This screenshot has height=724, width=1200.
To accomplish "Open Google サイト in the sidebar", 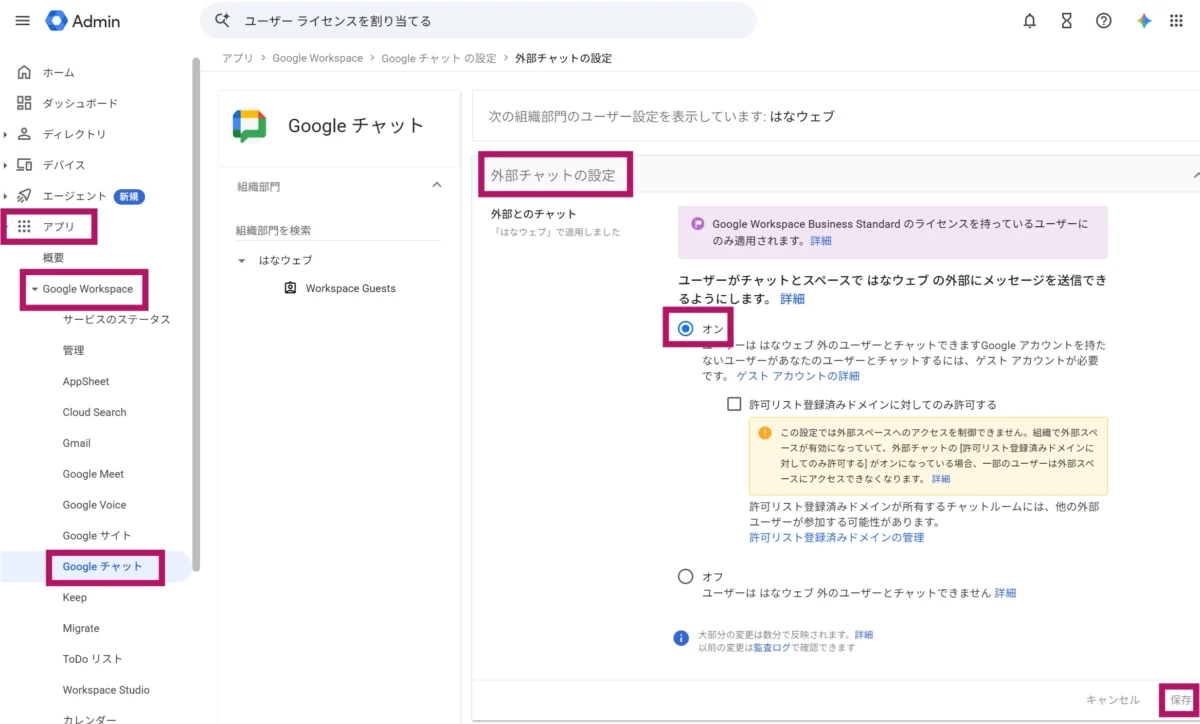I will pos(96,536).
